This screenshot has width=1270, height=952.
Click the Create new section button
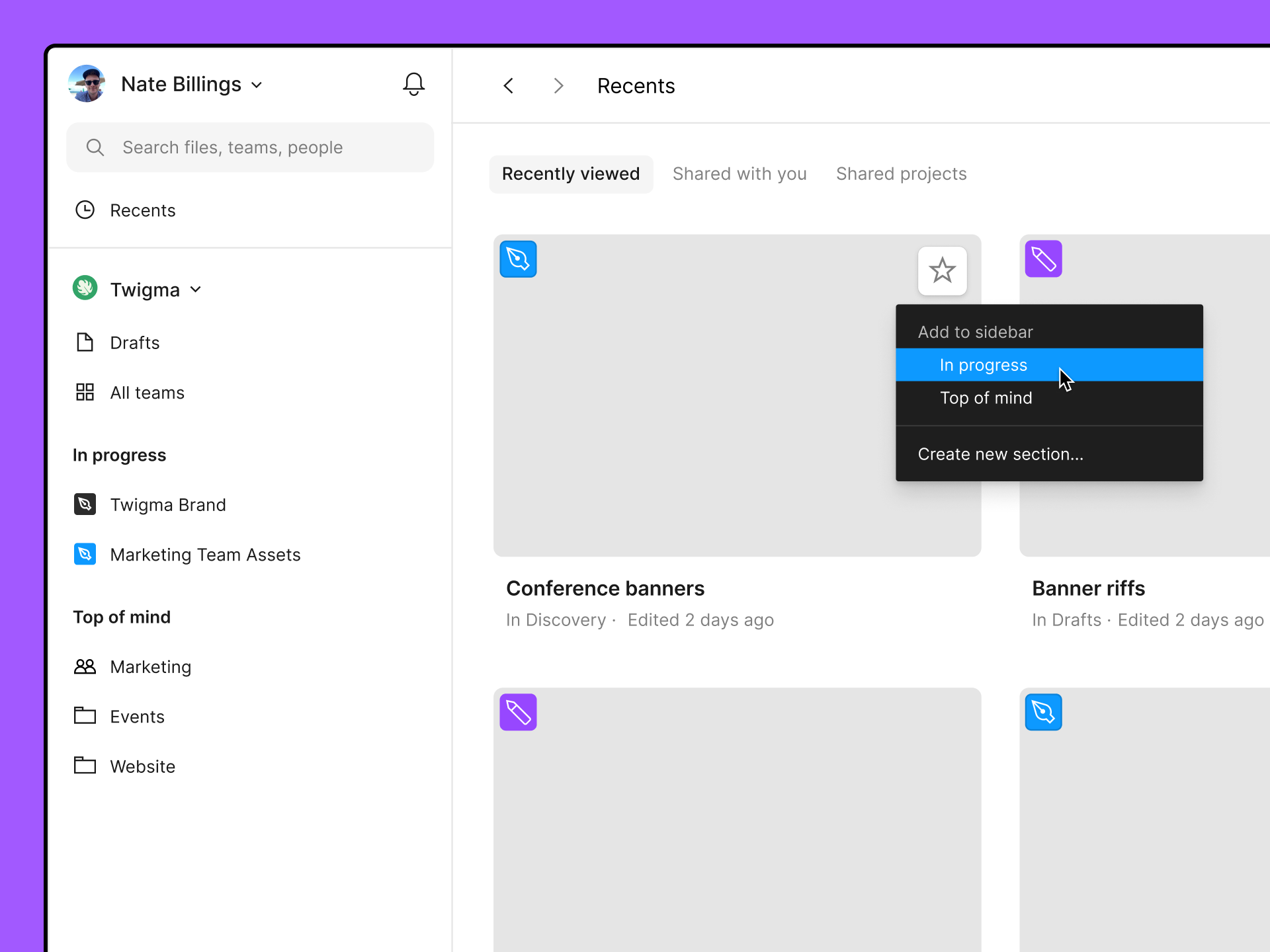coord(1000,454)
